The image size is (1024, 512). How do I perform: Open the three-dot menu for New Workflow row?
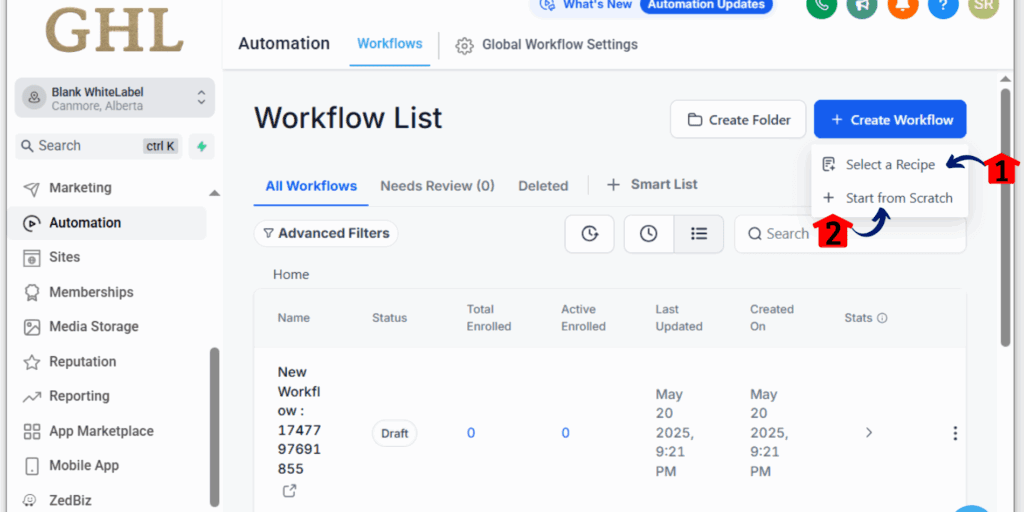coord(955,433)
